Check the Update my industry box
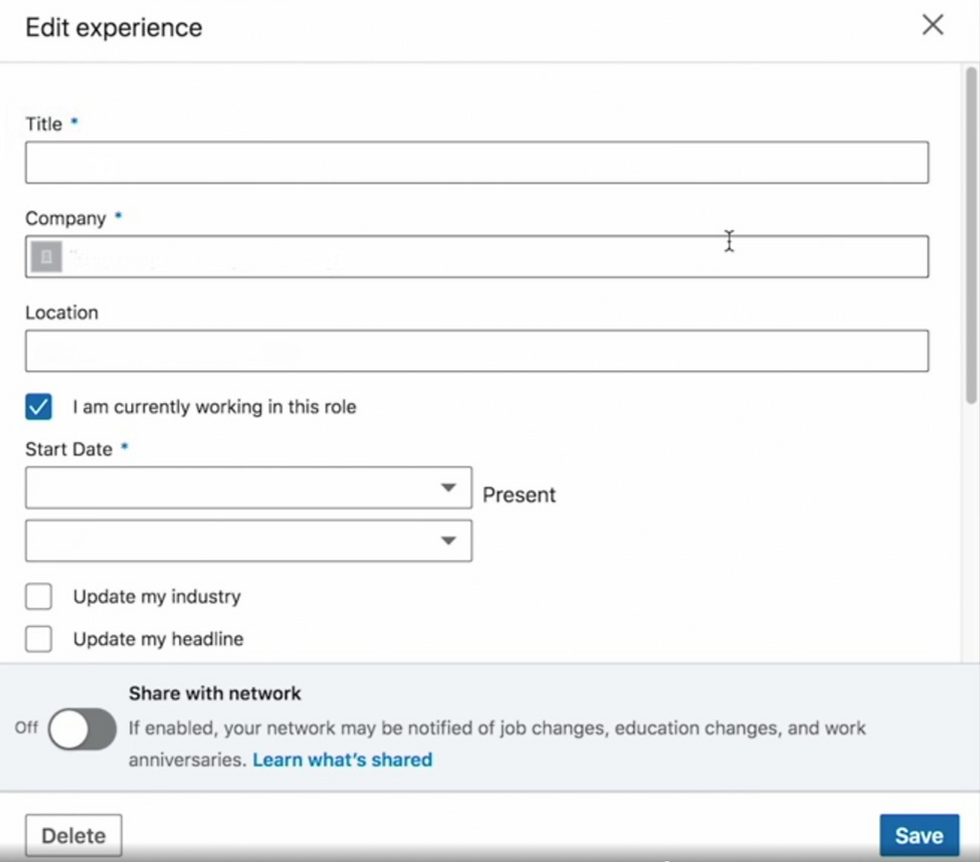Viewport: 980px width, 862px height. tap(39, 597)
